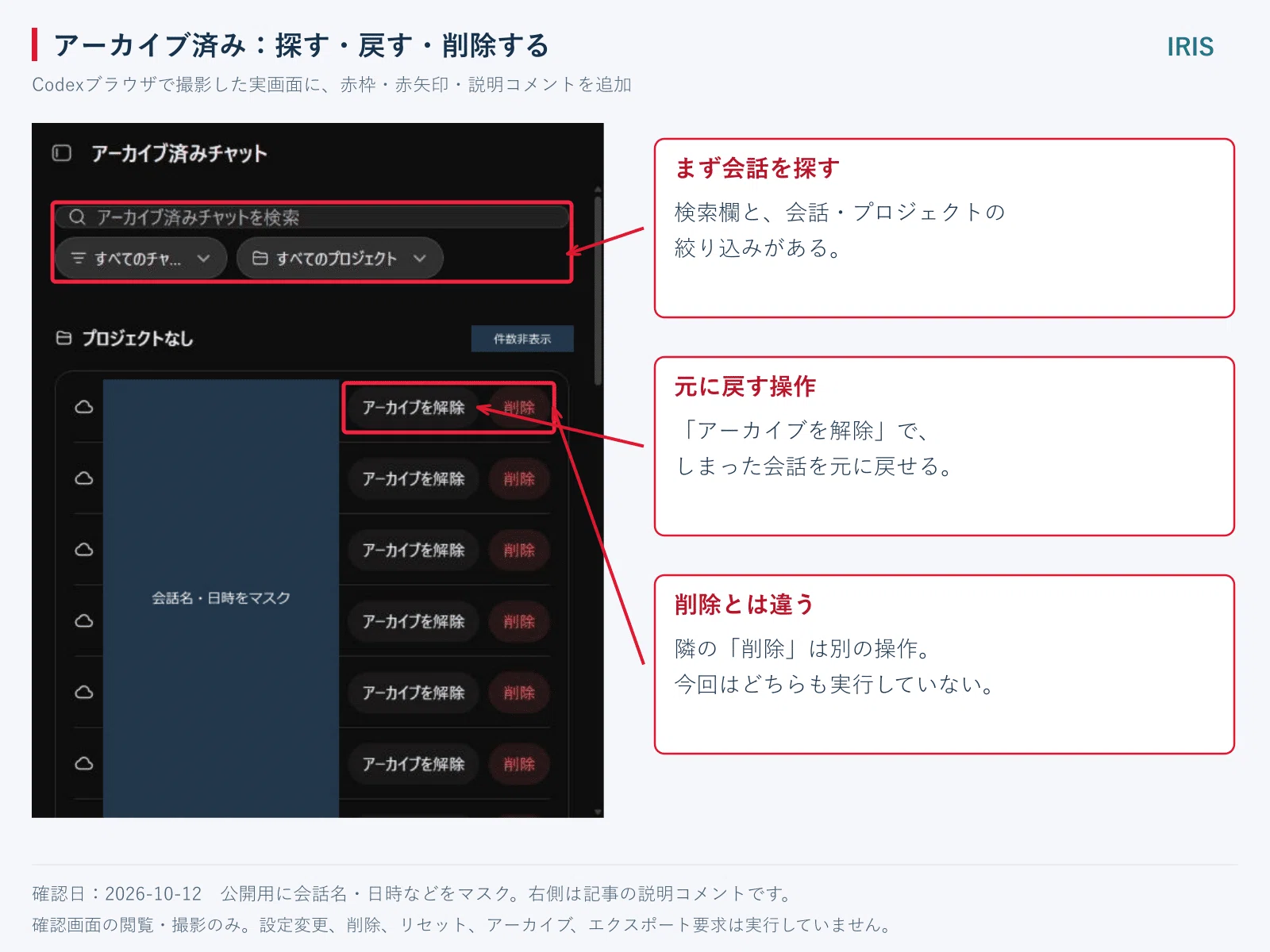This screenshot has height=952, width=1270.
Task: Click the アーカイブ済みチャット panel title
Action: [x=179, y=153]
